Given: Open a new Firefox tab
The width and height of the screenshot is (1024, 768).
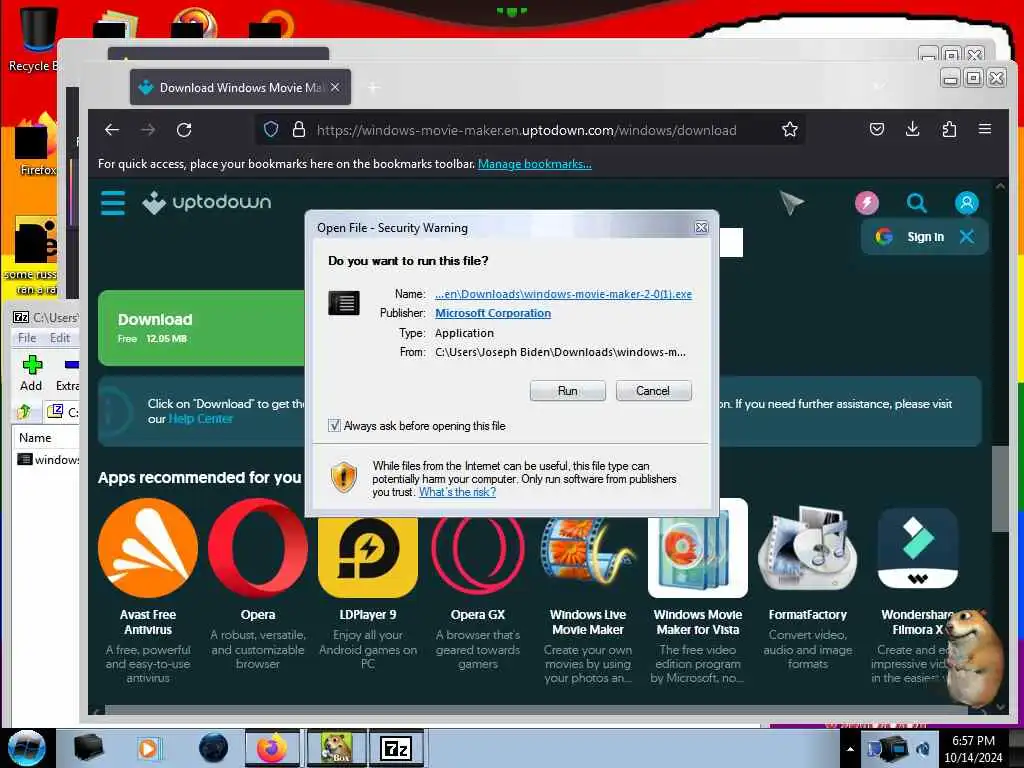Looking at the screenshot, I should [374, 88].
